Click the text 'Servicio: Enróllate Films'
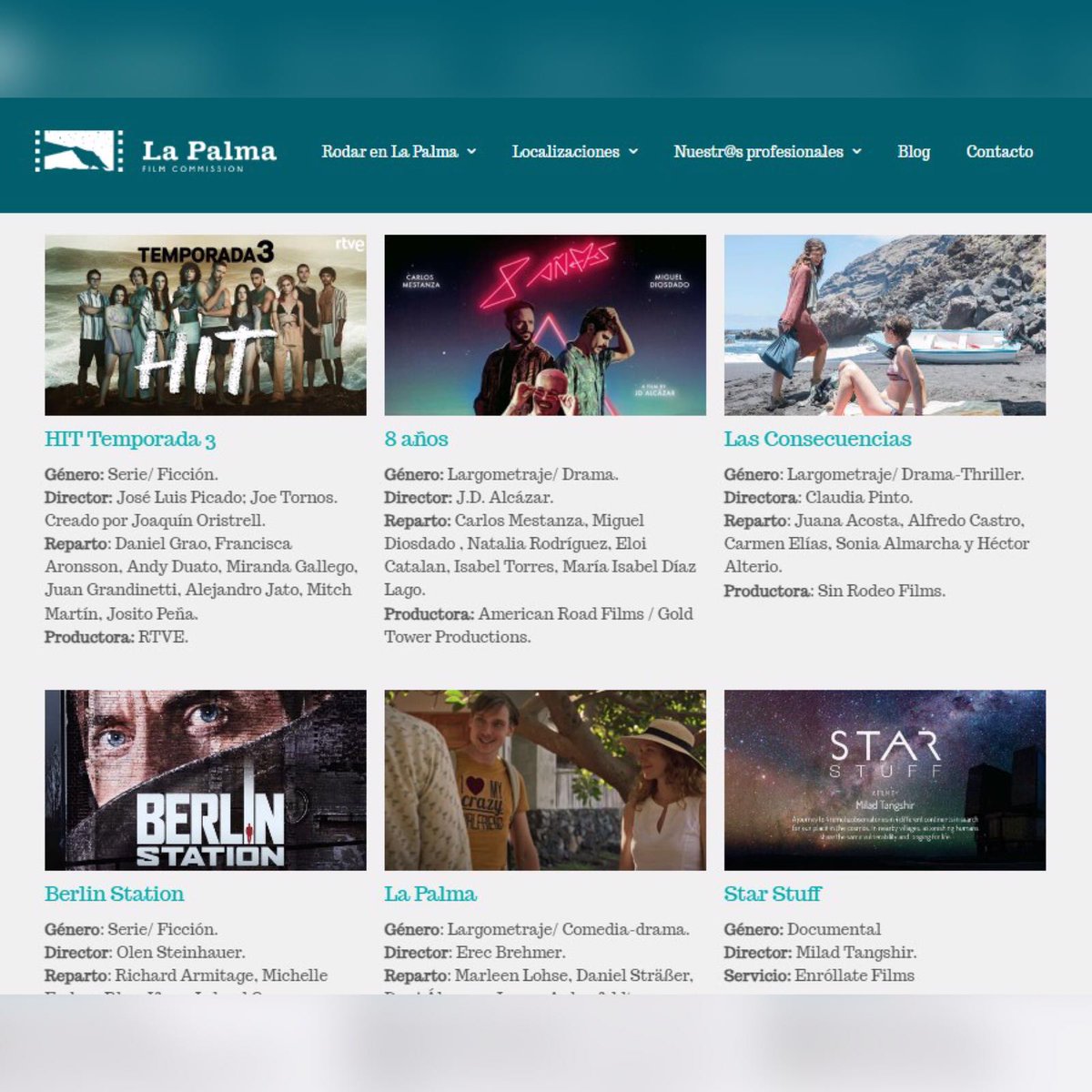The width and height of the screenshot is (1092, 1092). [819, 976]
